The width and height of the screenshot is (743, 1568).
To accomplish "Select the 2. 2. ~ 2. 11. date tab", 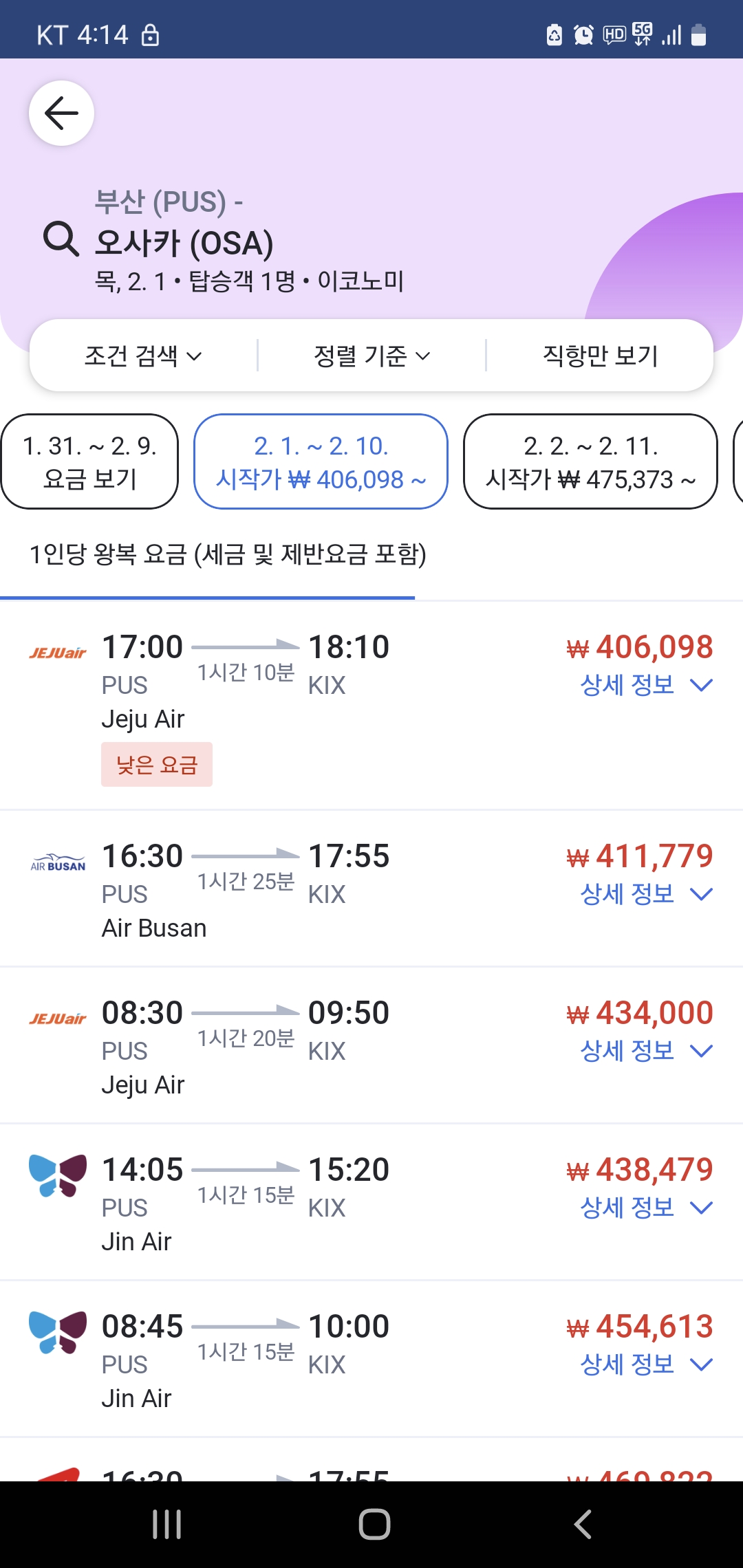I will coord(590,461).
